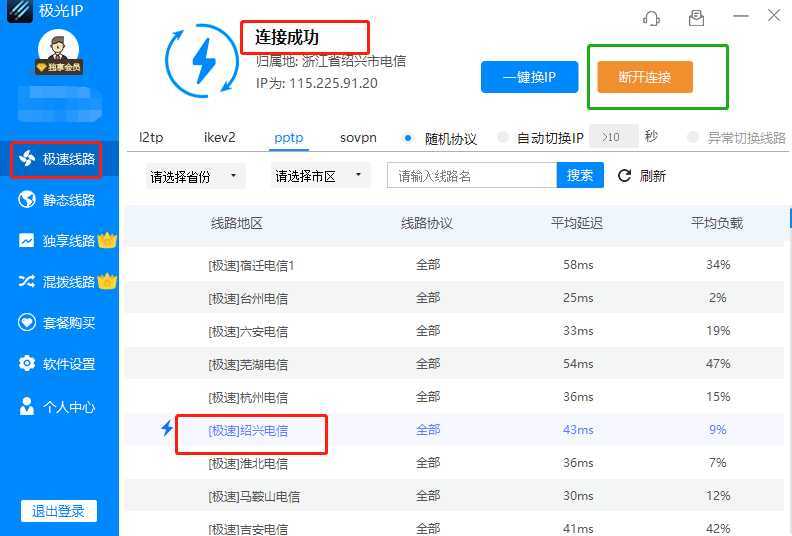Screen dimensions: 792x536
Task: Click the vertical scrollbar at list right edge
Action: tap(790, 217)
